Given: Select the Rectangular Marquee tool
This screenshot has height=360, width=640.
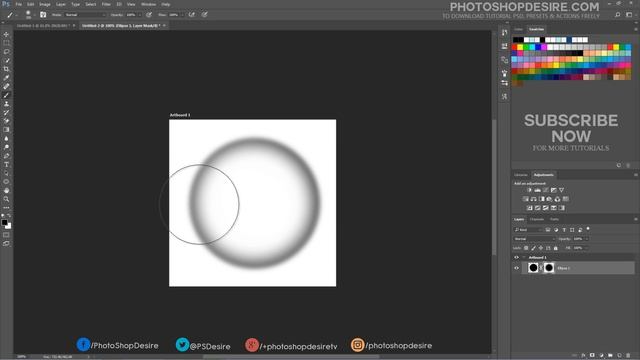Looking at the screenshot, I should [x=6, y=43].
